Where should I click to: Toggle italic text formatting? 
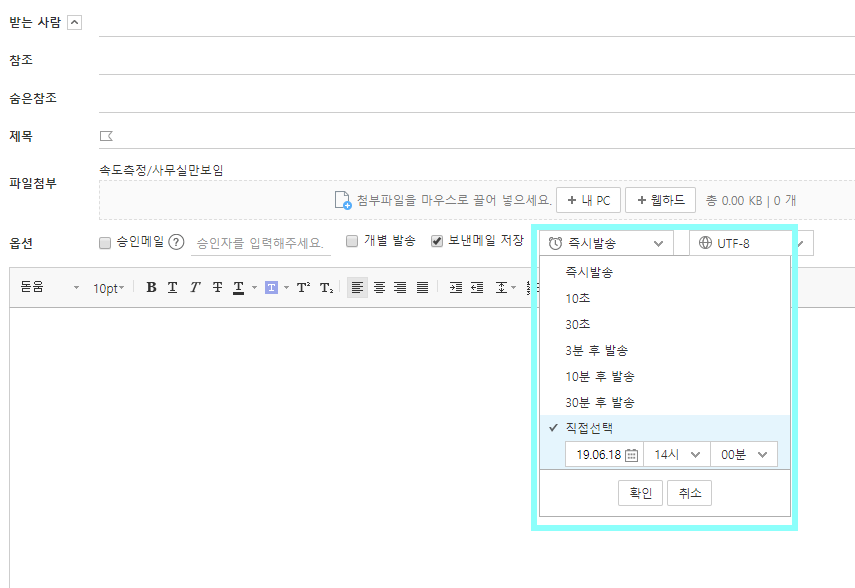(x=195, y=287)
